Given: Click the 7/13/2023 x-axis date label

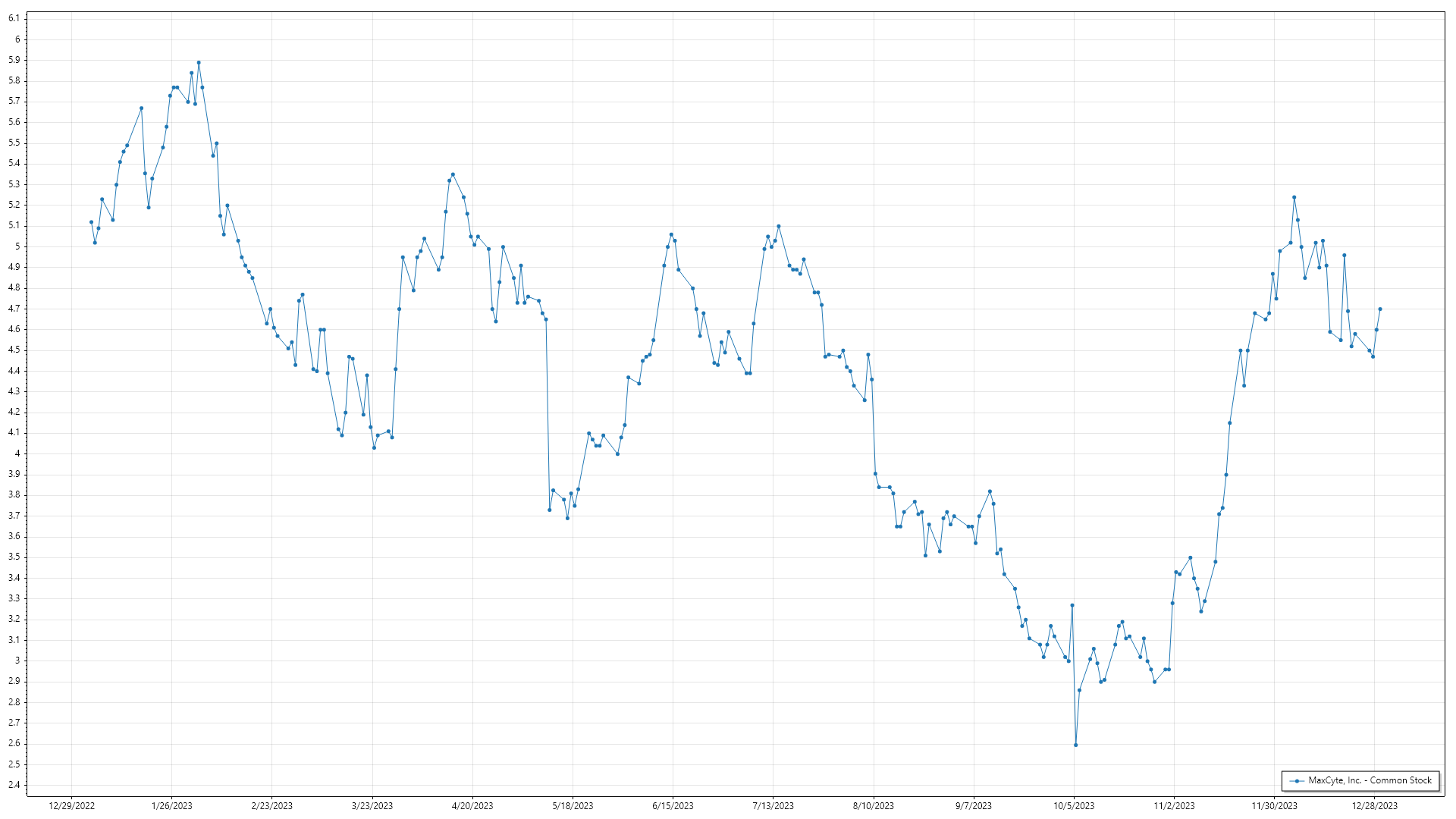Looking at the screenshot, I should (x=773, y=806).
